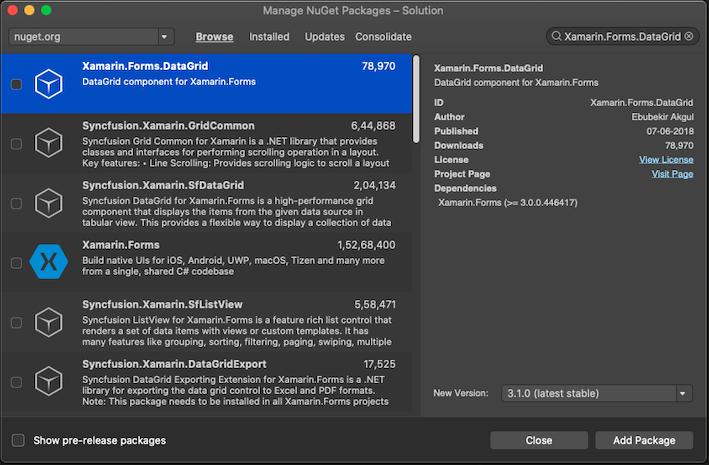Screen dimensions: 709x465
Task: Switch to the Installed tab
Action: pyautogui.click(x=269, y=37)
